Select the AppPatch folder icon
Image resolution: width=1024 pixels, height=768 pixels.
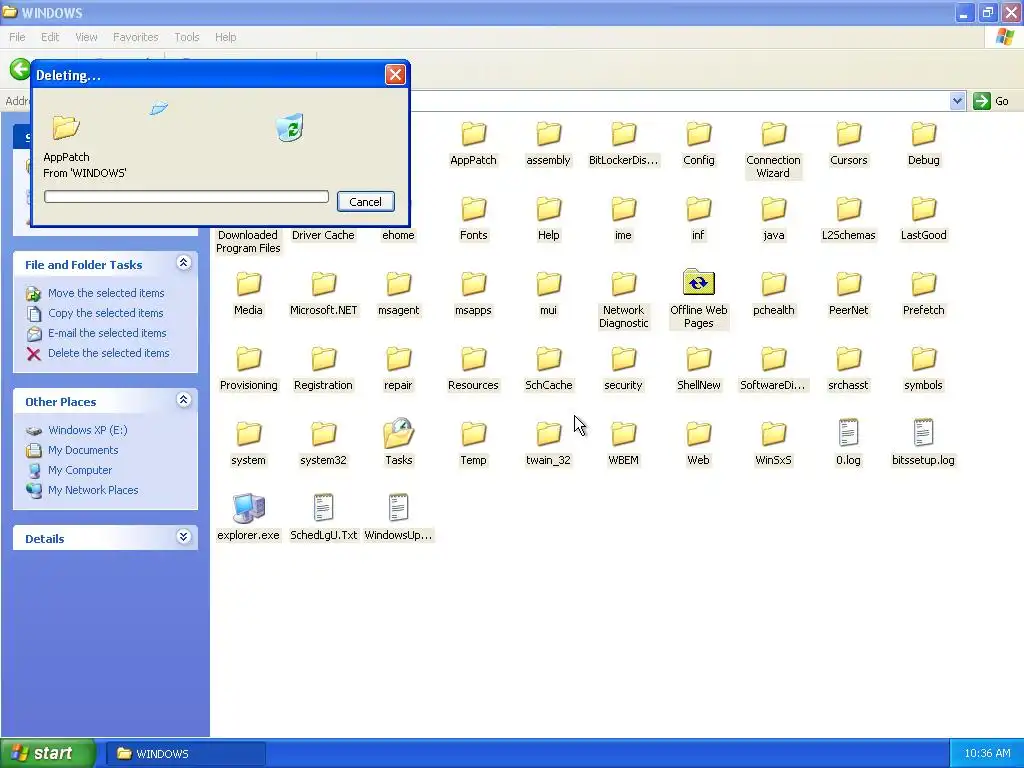473,135
